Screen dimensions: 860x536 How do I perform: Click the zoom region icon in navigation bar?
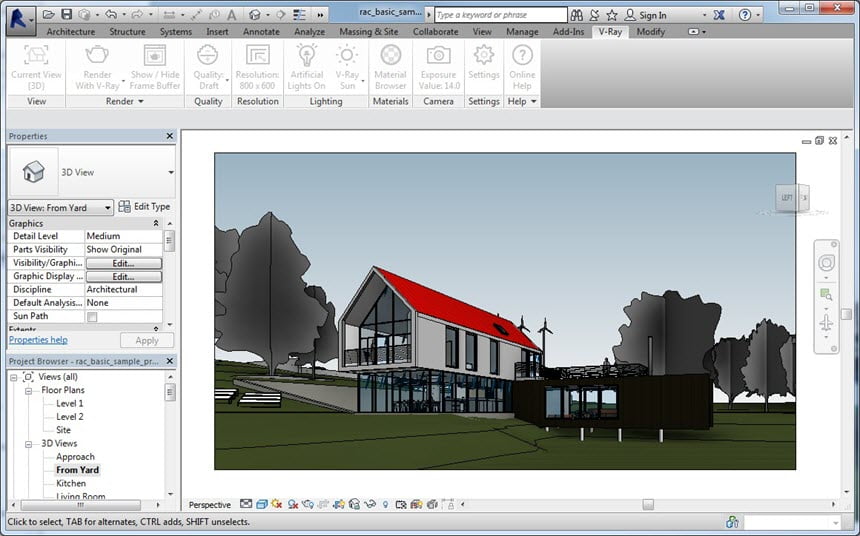pos(826,294)
